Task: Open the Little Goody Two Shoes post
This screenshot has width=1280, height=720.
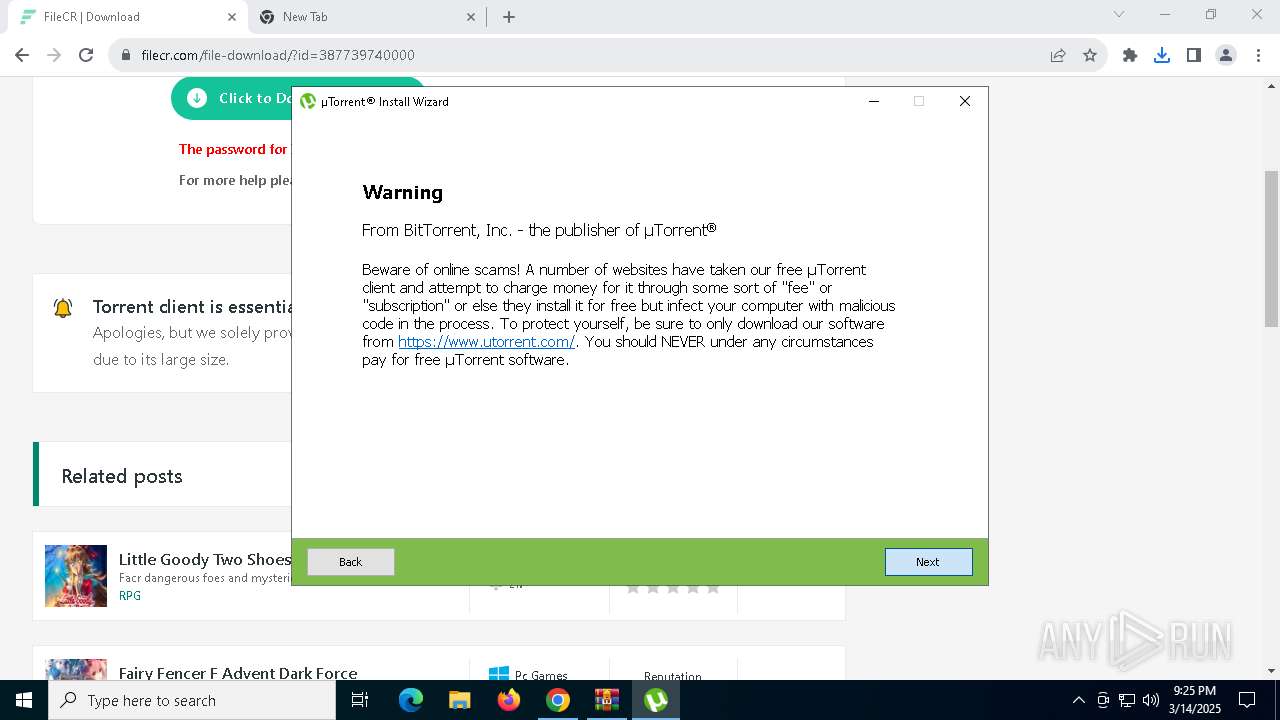Action: coord(205,559)
